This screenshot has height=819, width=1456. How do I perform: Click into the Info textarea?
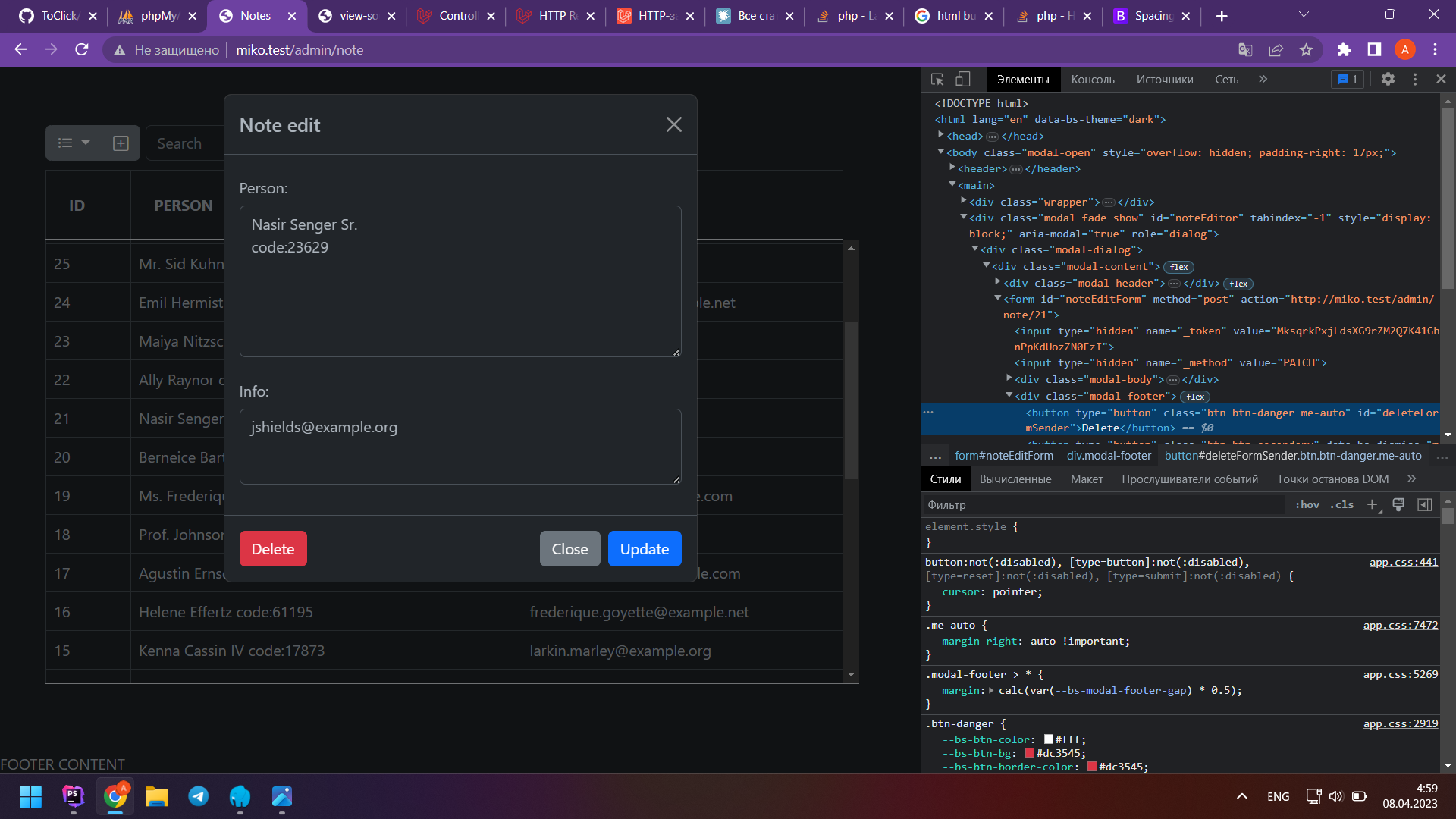point(460,447)
